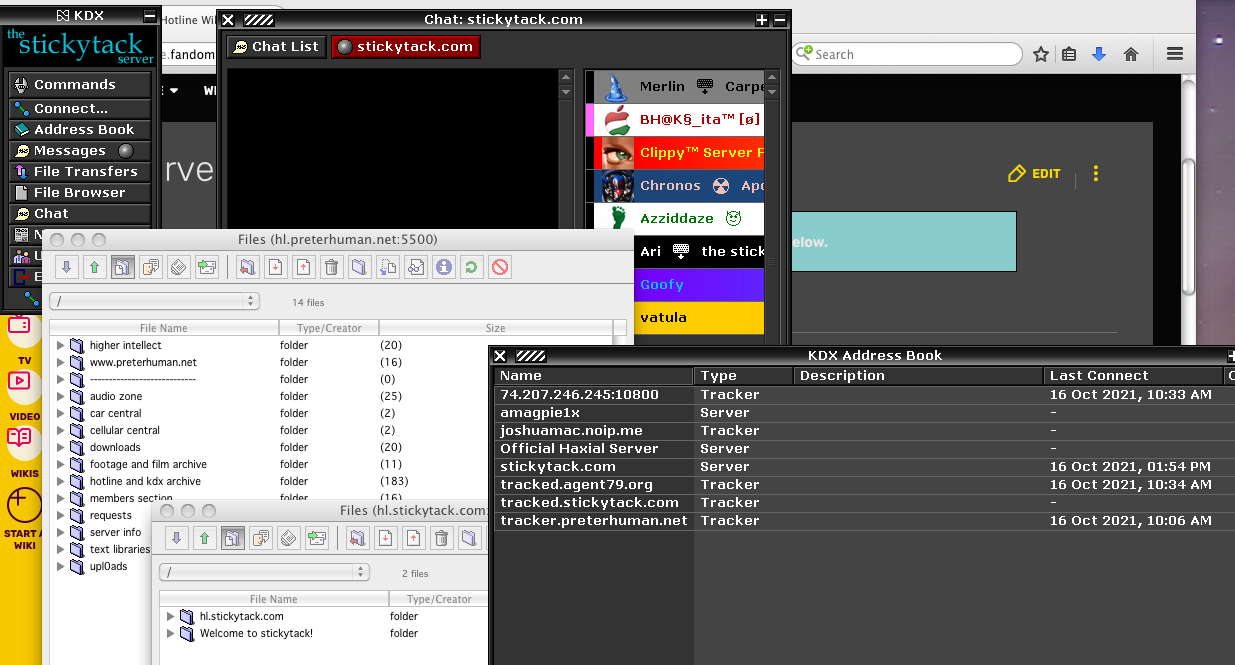Screen dimensions: 1235x665
Task: Open the browser hamburger menu
Action: tap(1175, 54)
